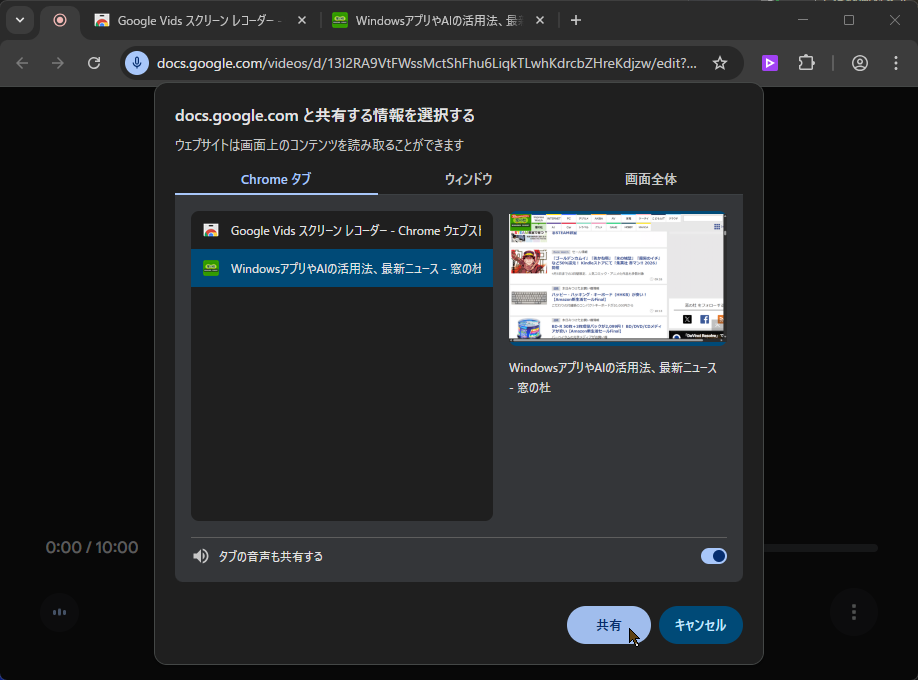Click the 共有 button to start sharing
Image resolution: width=918 pixels, height=680 pixels.
click(608, 625)
